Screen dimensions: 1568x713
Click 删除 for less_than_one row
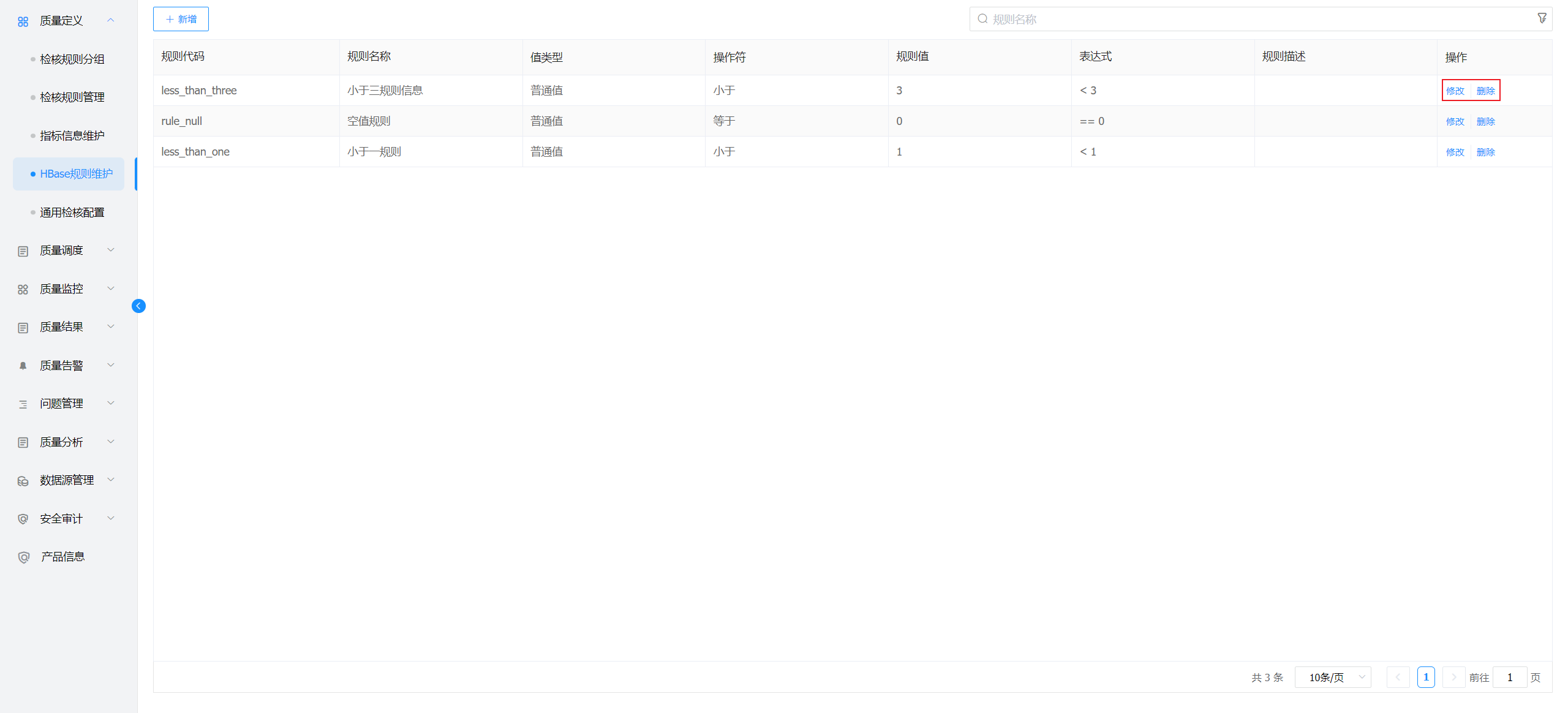click(x=1485, y=152)
